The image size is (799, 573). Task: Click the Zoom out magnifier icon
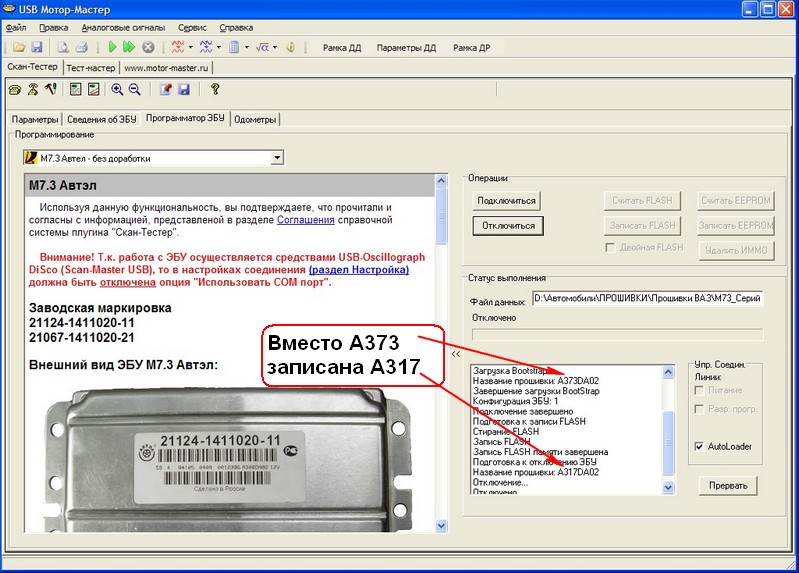[x=134, y=89]
